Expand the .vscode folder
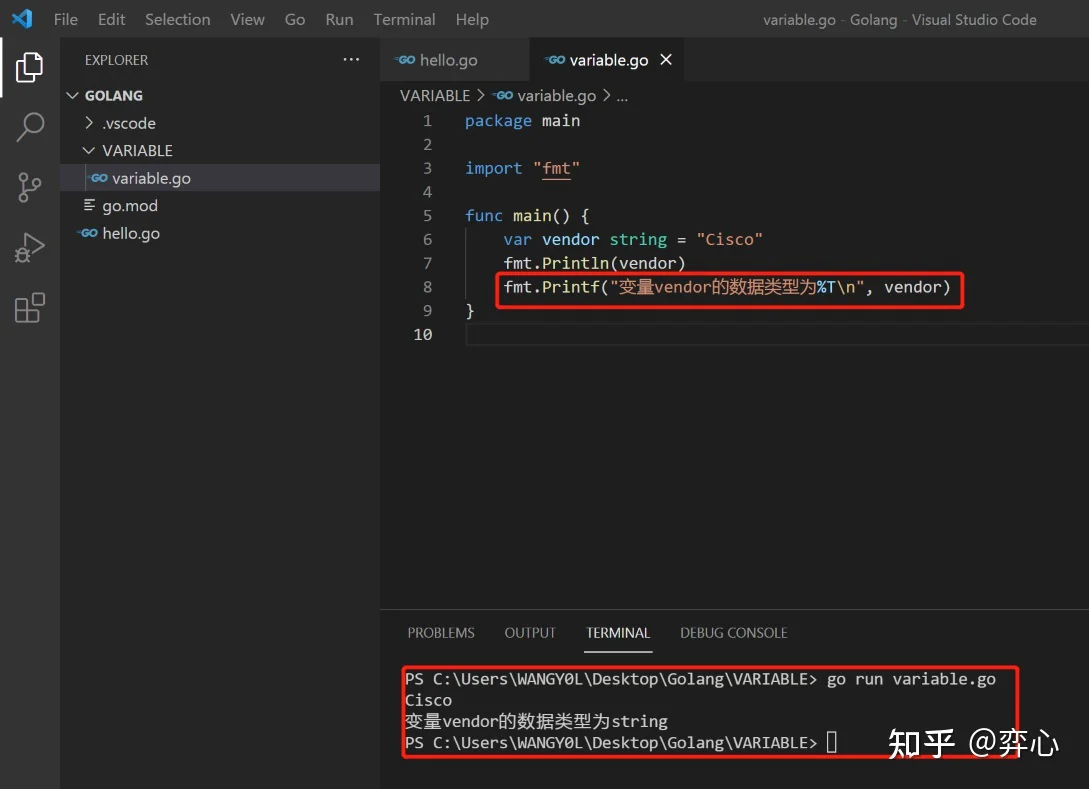 tap(89, 123)
